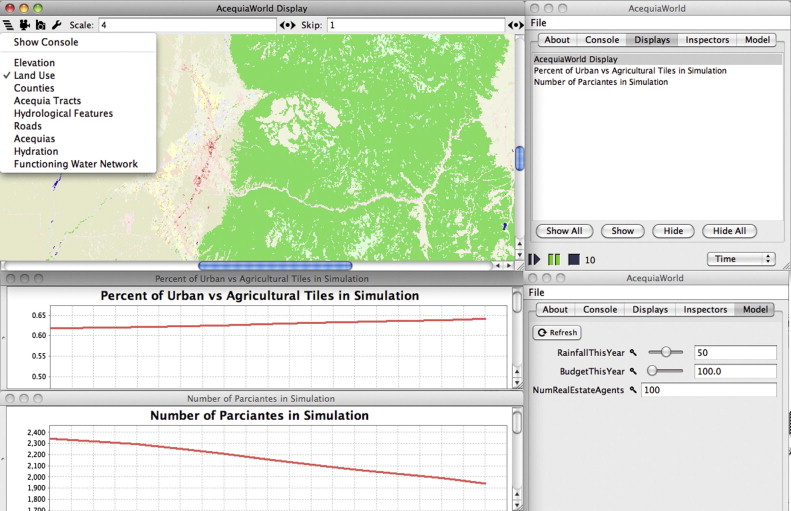The image size is (791, 511).
Task: Open Console tab in lower console window
Action: 600,310
